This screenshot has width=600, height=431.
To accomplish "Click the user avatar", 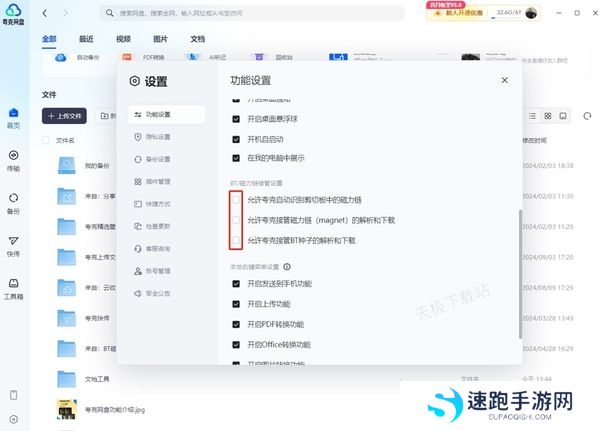I will pyautogui.click(x=531, y=13).
